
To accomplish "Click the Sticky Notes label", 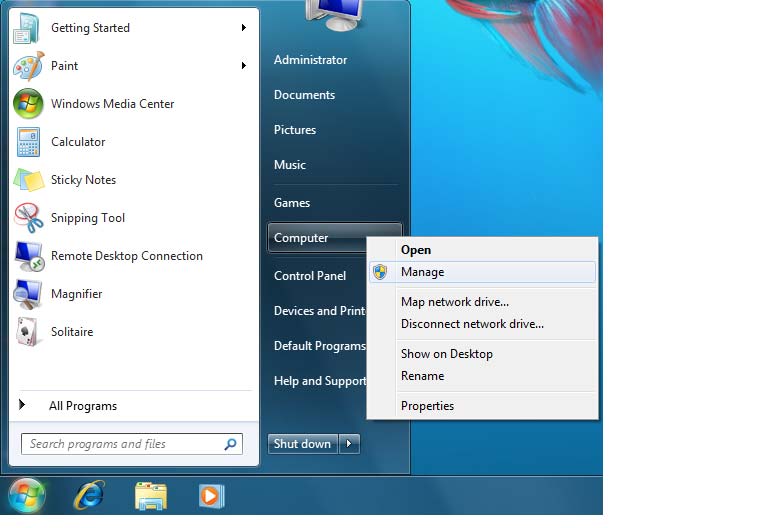I will 84,180.
